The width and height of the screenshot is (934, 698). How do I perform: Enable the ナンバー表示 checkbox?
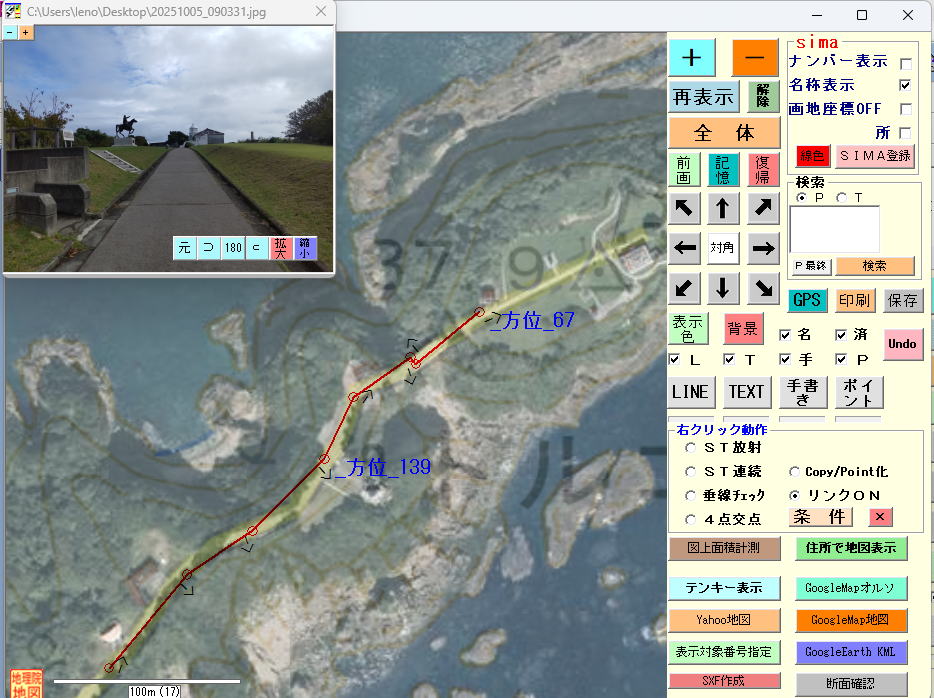tap(906, 63)
